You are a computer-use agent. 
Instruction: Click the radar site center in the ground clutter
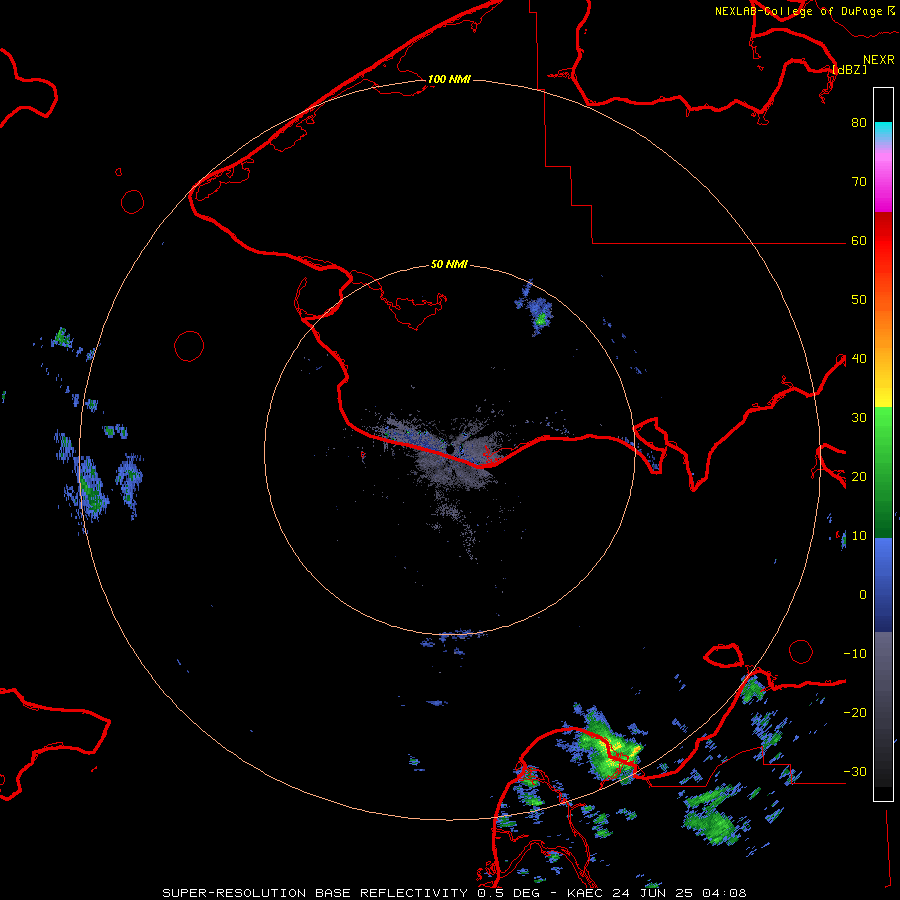[x=452, y=449]
